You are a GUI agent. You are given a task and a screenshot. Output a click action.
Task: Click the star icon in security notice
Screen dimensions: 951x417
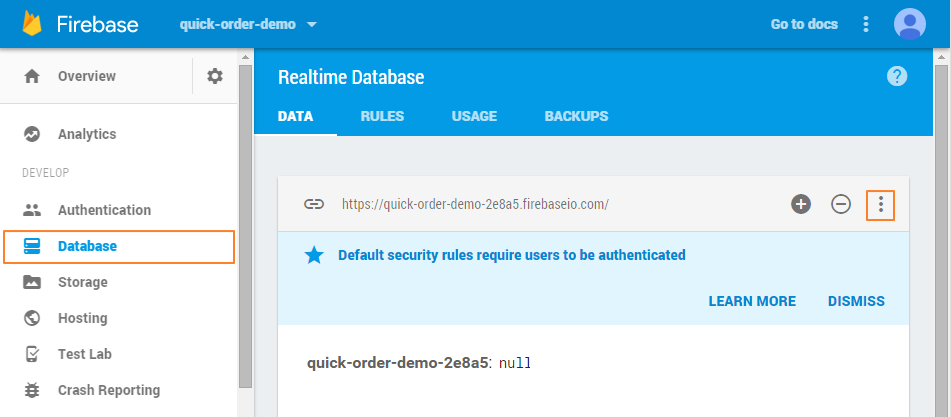pyautogui.click(x=314, y=255)
